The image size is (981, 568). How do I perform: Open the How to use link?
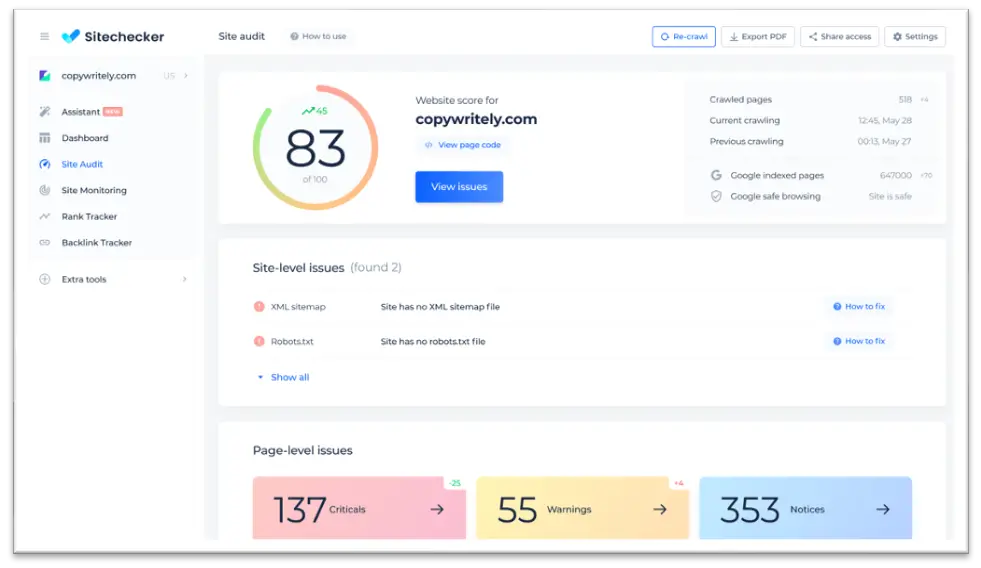[x=318, y=36]
